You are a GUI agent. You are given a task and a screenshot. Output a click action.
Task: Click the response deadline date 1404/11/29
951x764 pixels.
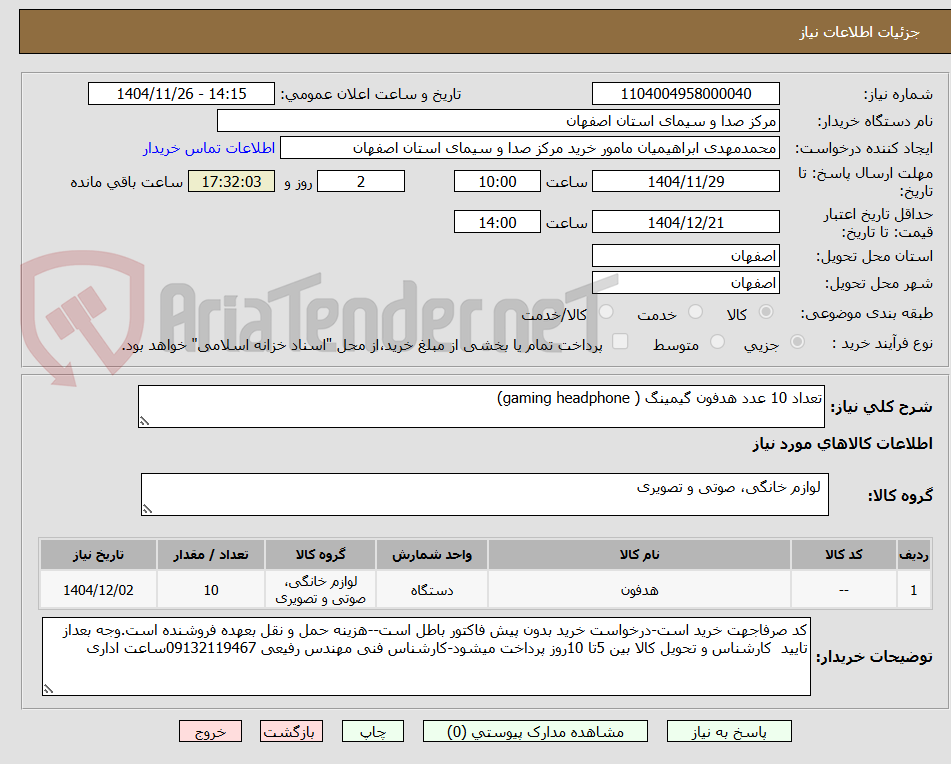[x=686, y=181]
